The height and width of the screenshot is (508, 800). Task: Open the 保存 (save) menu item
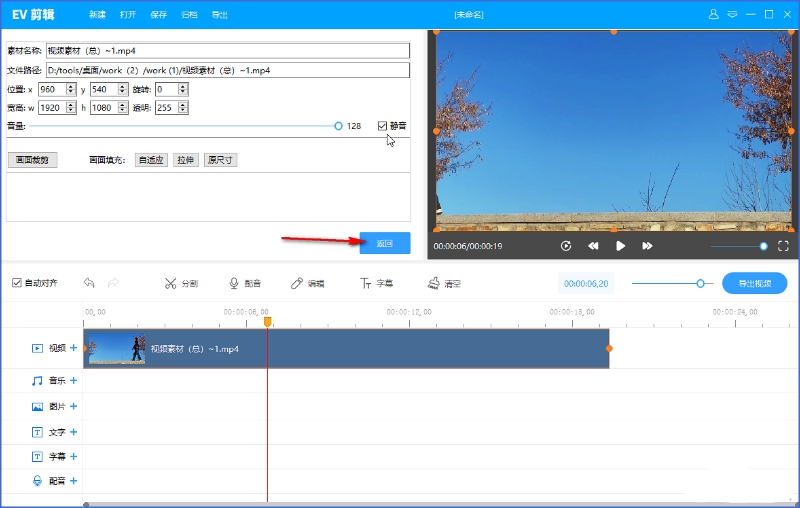coord(158,15)
